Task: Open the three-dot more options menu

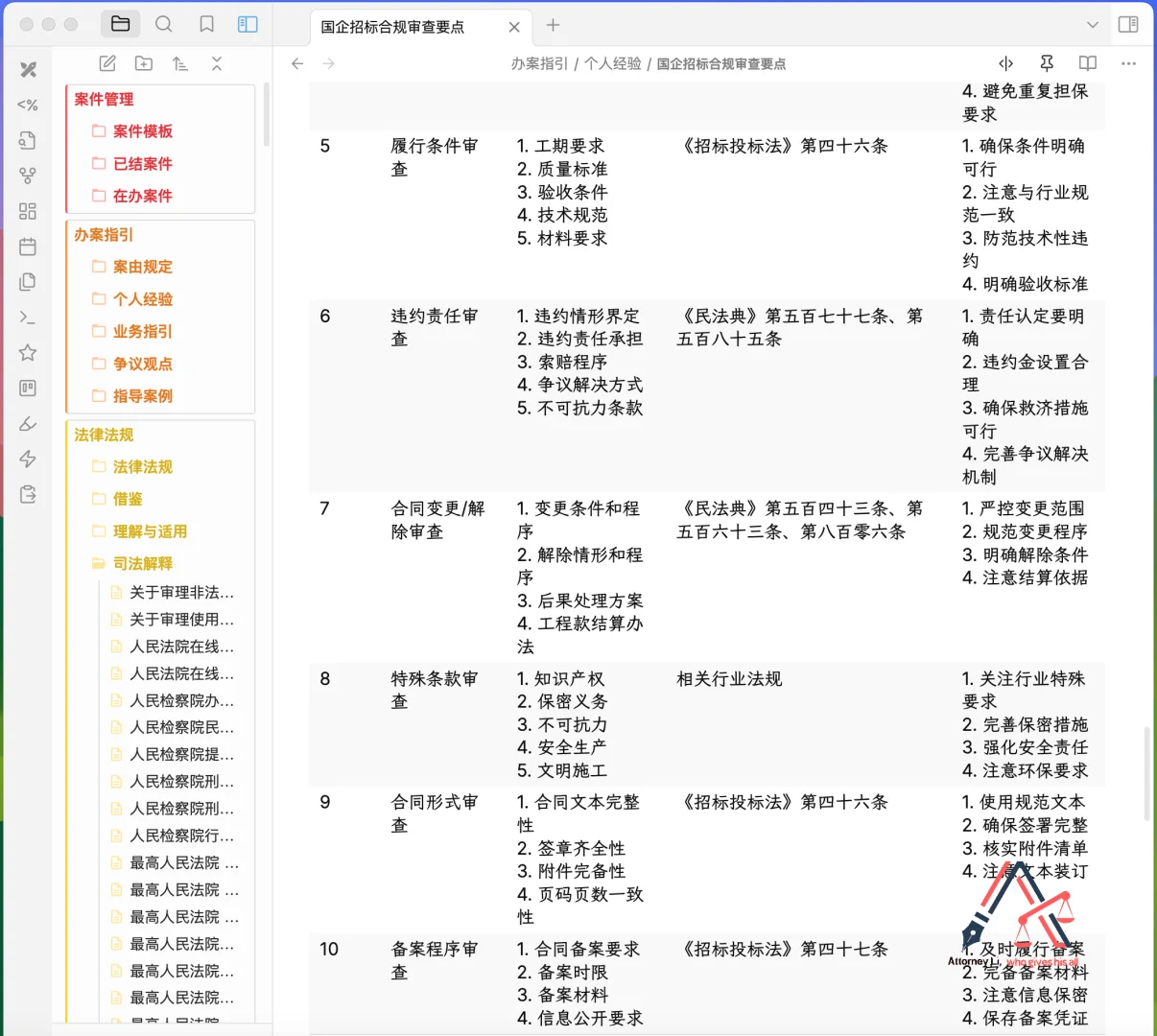Action: pyautogui.click(x=1128, y=62)
